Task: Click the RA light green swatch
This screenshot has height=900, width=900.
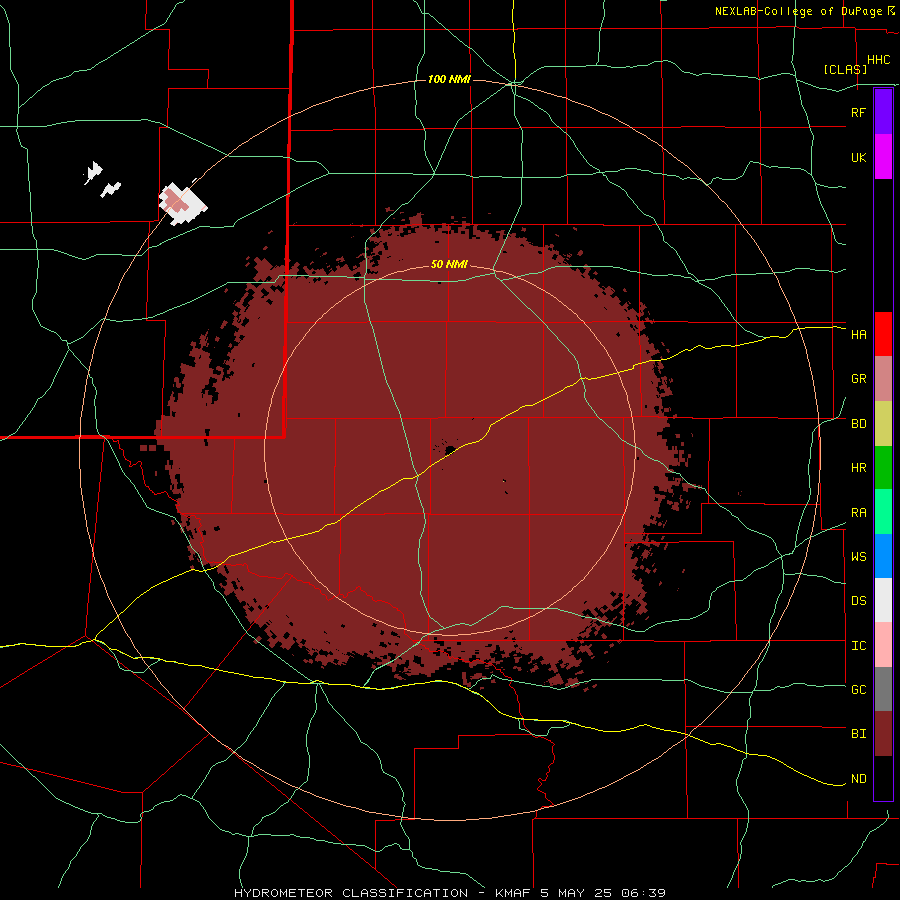Action: (883, 512)
